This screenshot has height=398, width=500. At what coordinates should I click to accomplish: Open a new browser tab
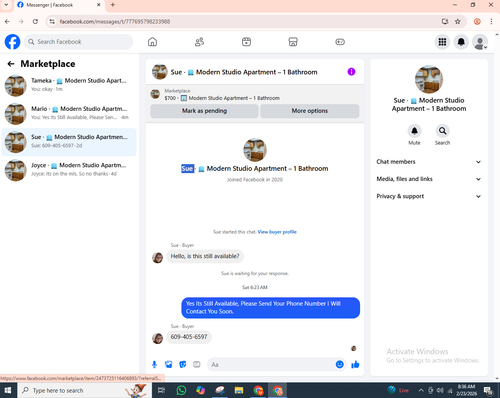coord(113,5)
